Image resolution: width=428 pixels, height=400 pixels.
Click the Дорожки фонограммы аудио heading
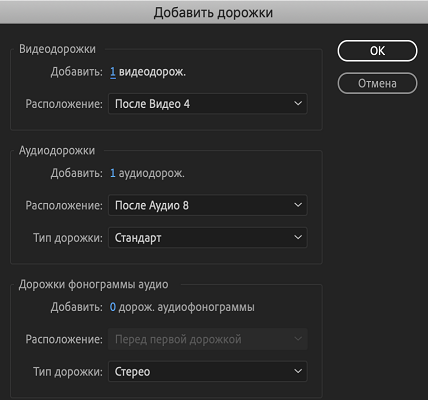(x=94, y=284)
